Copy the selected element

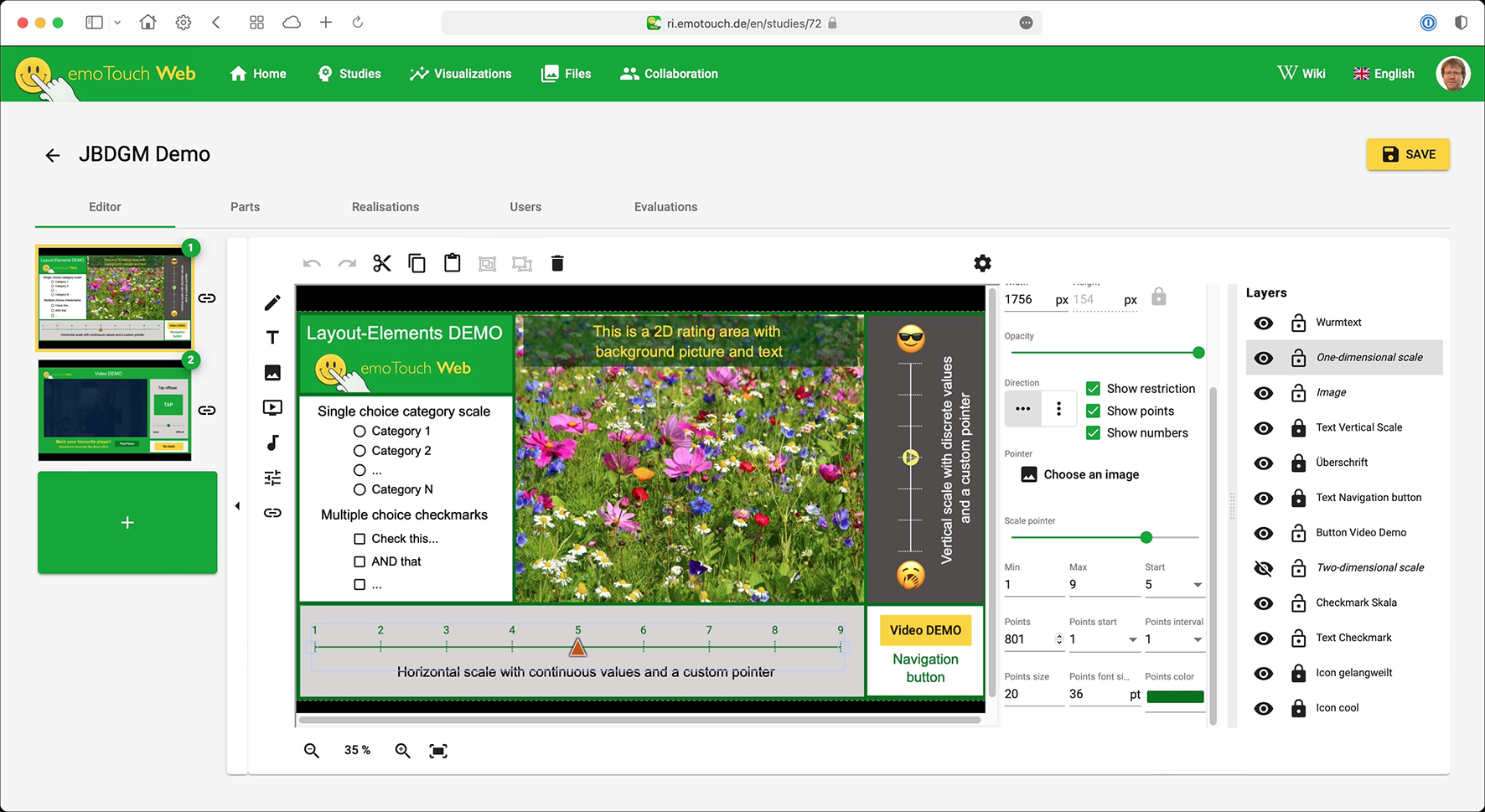point(417,264)
